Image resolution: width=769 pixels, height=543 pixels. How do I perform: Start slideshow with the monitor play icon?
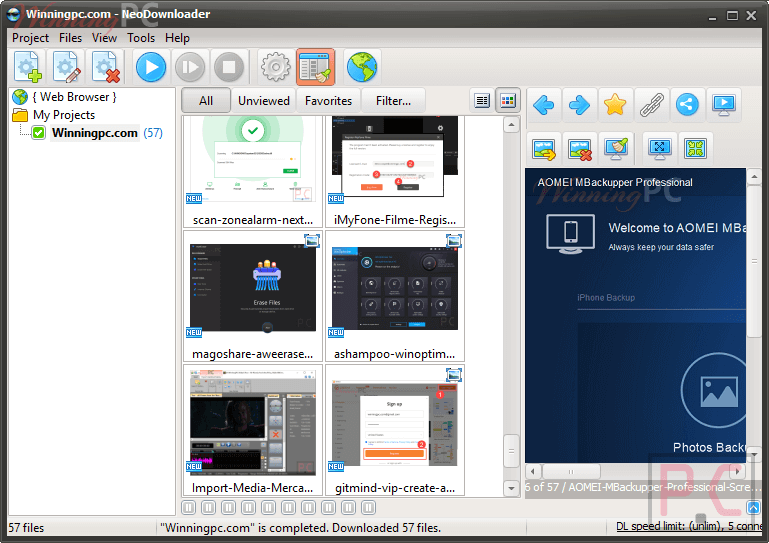coord(723,104)
